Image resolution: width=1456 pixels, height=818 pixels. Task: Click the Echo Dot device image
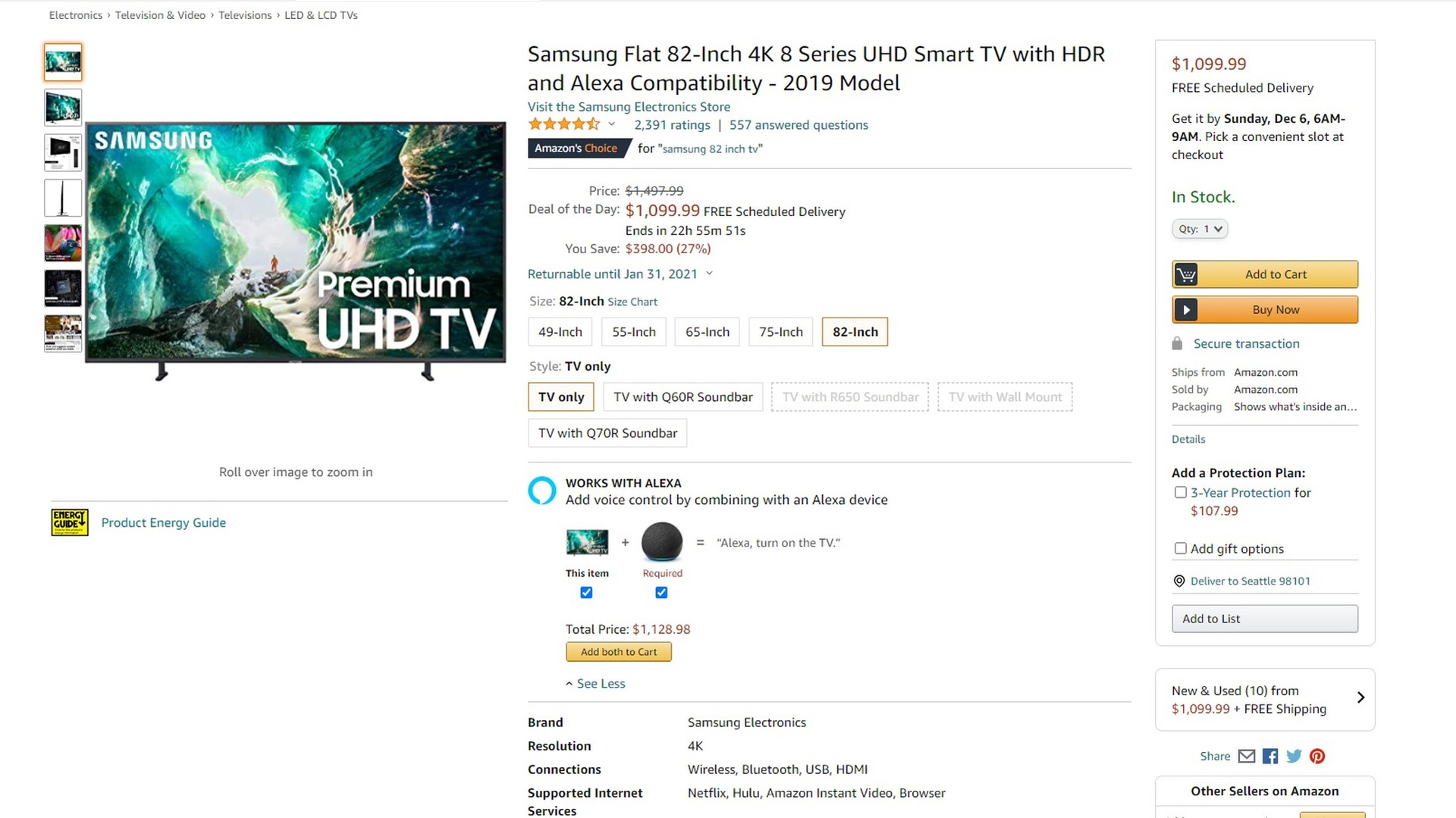(662, 542)
